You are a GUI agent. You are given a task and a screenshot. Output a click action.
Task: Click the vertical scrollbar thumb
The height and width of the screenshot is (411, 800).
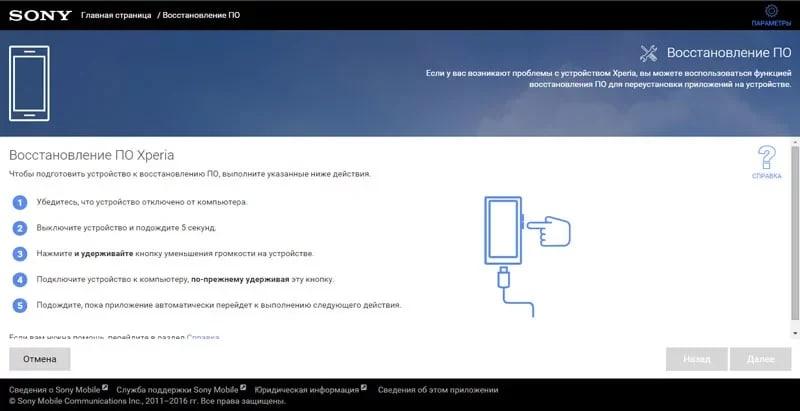(795, 234)
